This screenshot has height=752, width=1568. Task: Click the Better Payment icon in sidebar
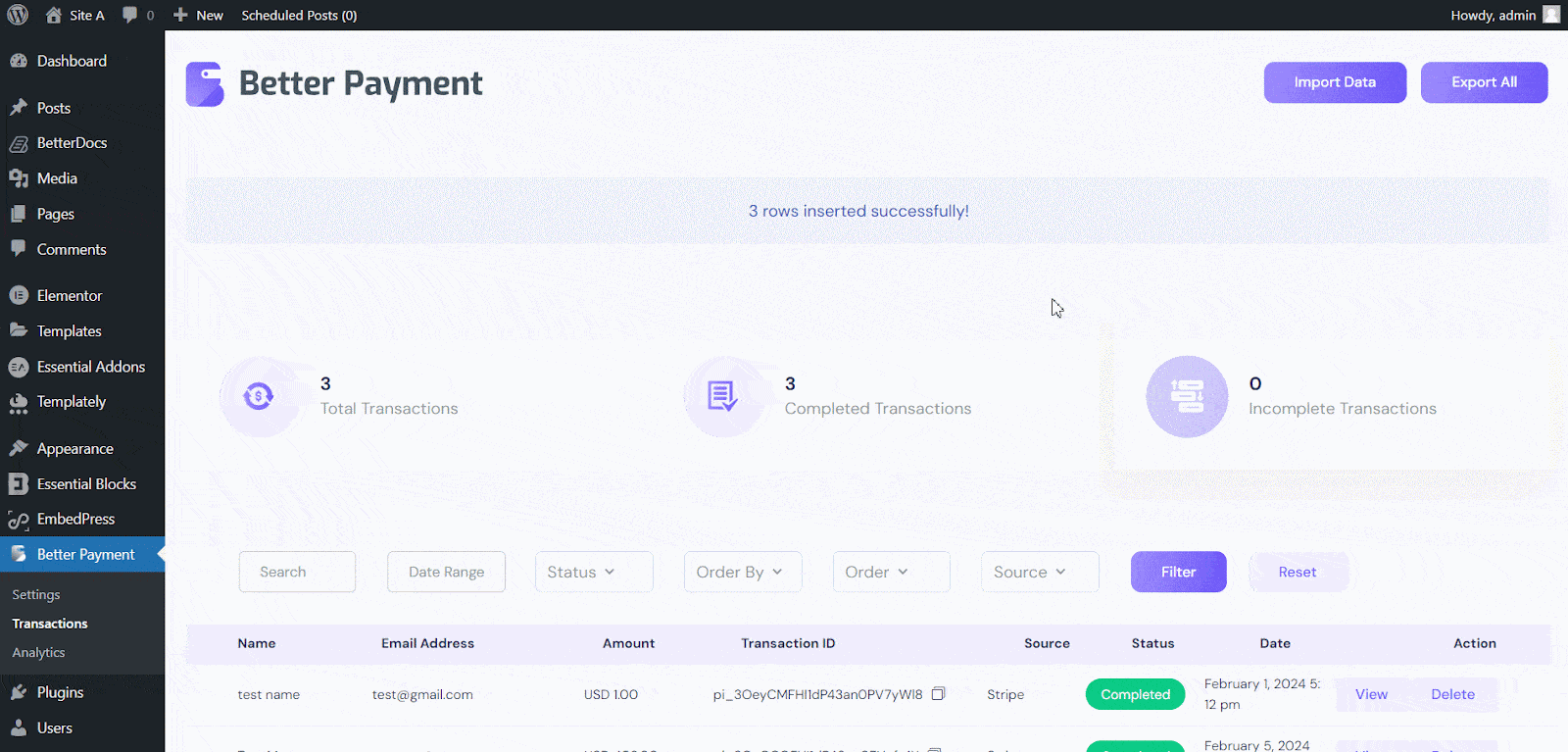point(19,554)
